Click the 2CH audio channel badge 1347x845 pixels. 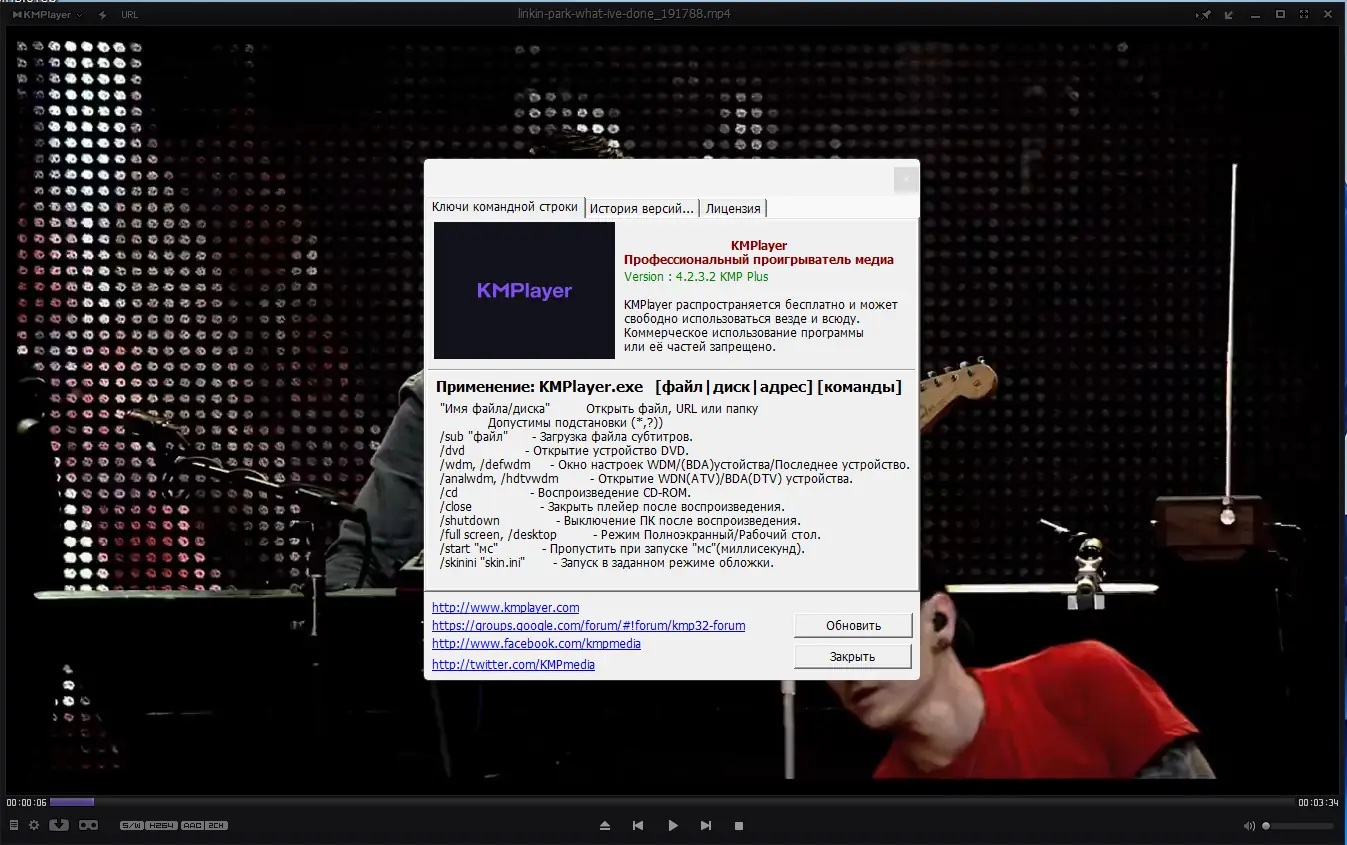click(217, 825)
